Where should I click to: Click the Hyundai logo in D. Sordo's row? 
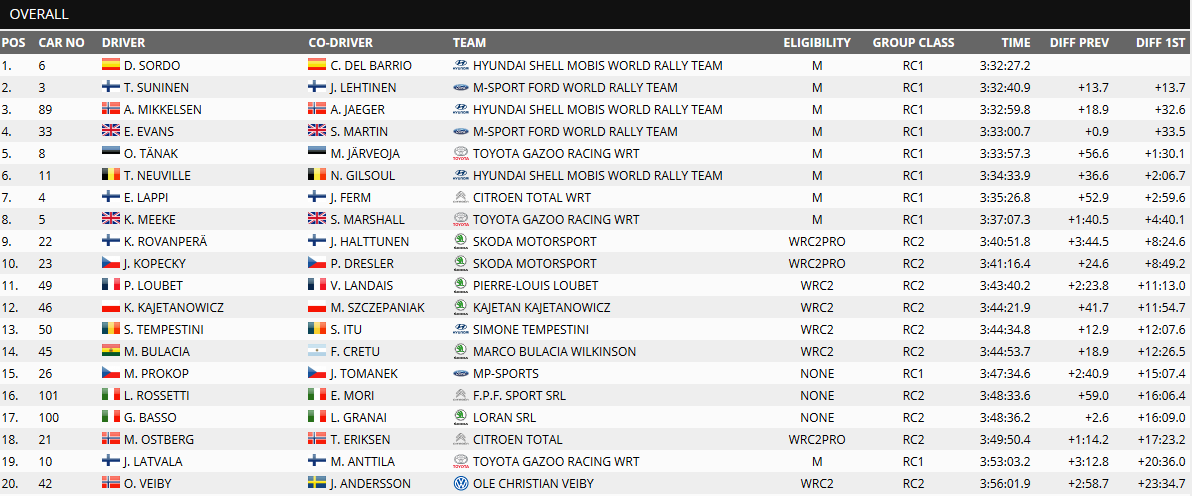click(x=460, y=65)
